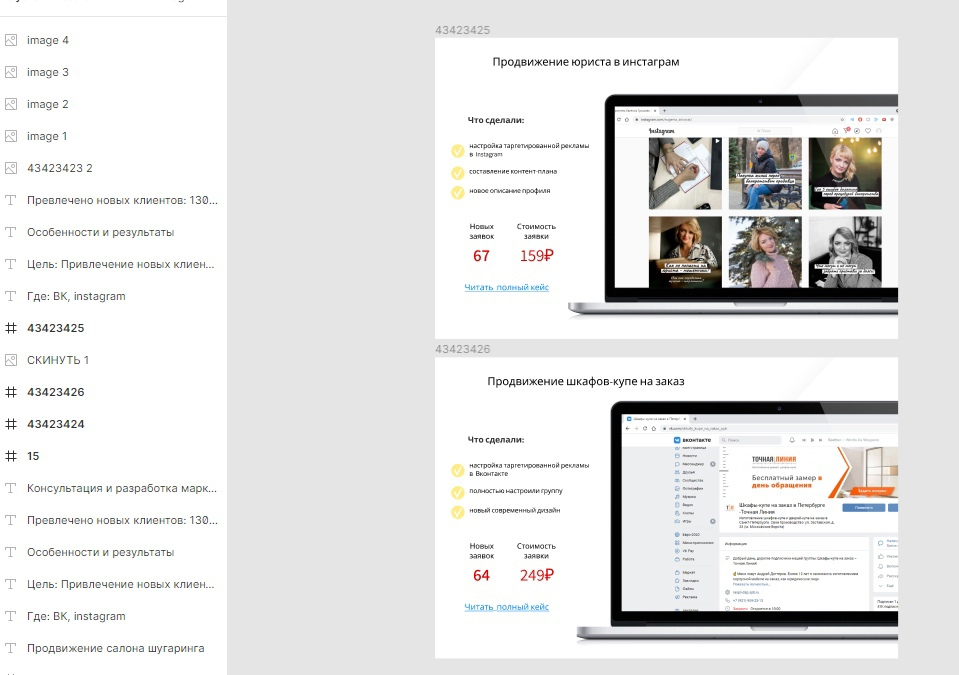Click Новых заявок label in шкафов-купе frame

[482, 551]
